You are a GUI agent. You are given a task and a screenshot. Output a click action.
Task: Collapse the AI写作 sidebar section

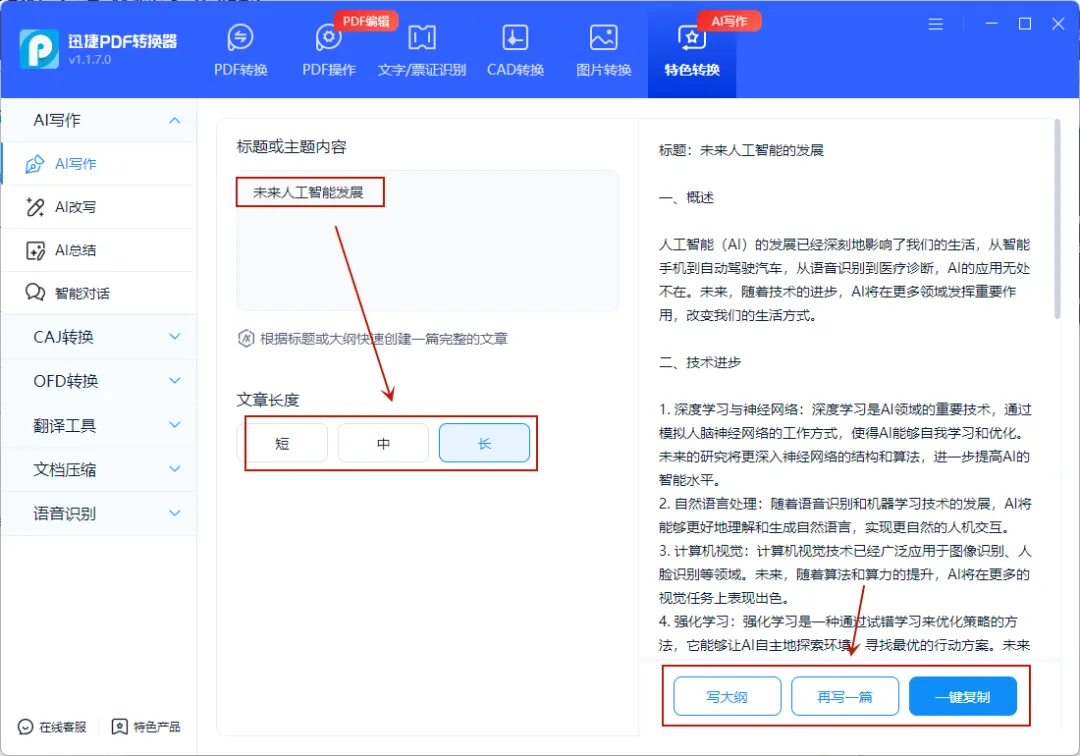point(175,120)
